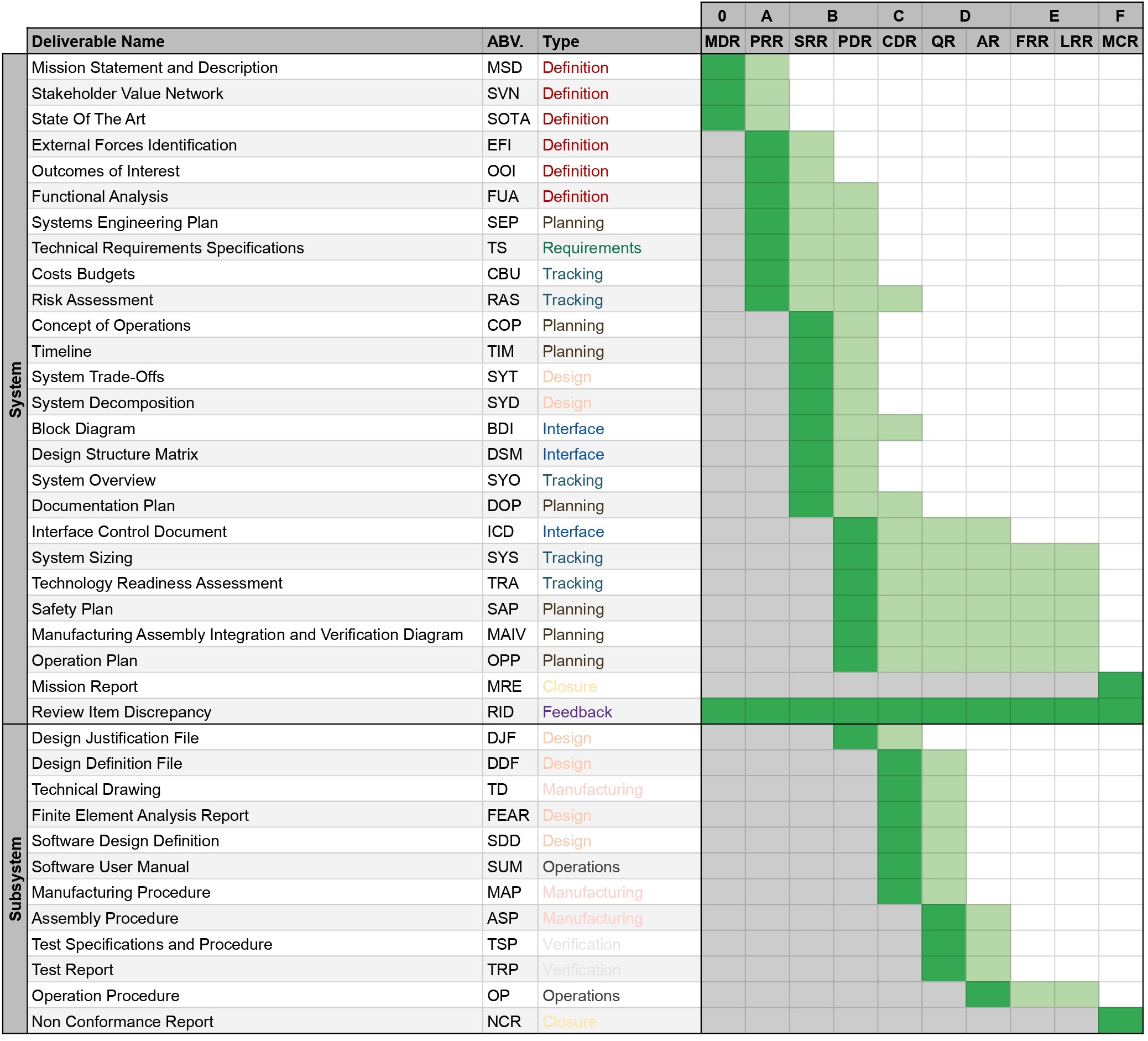The image size is (1148, 1041).
Task: Select the MDR review column header
Action: [723, 41]
